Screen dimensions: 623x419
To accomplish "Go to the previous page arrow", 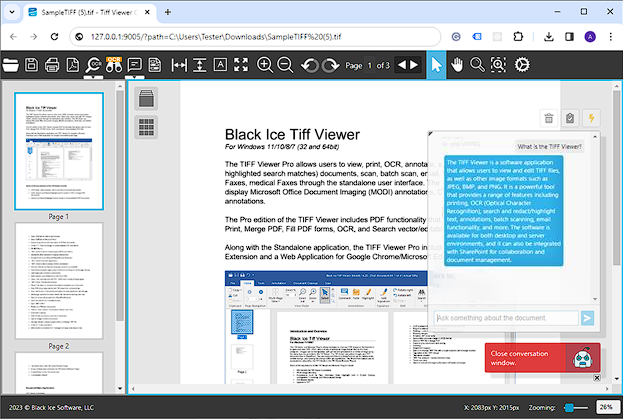I will coord(402,65).
